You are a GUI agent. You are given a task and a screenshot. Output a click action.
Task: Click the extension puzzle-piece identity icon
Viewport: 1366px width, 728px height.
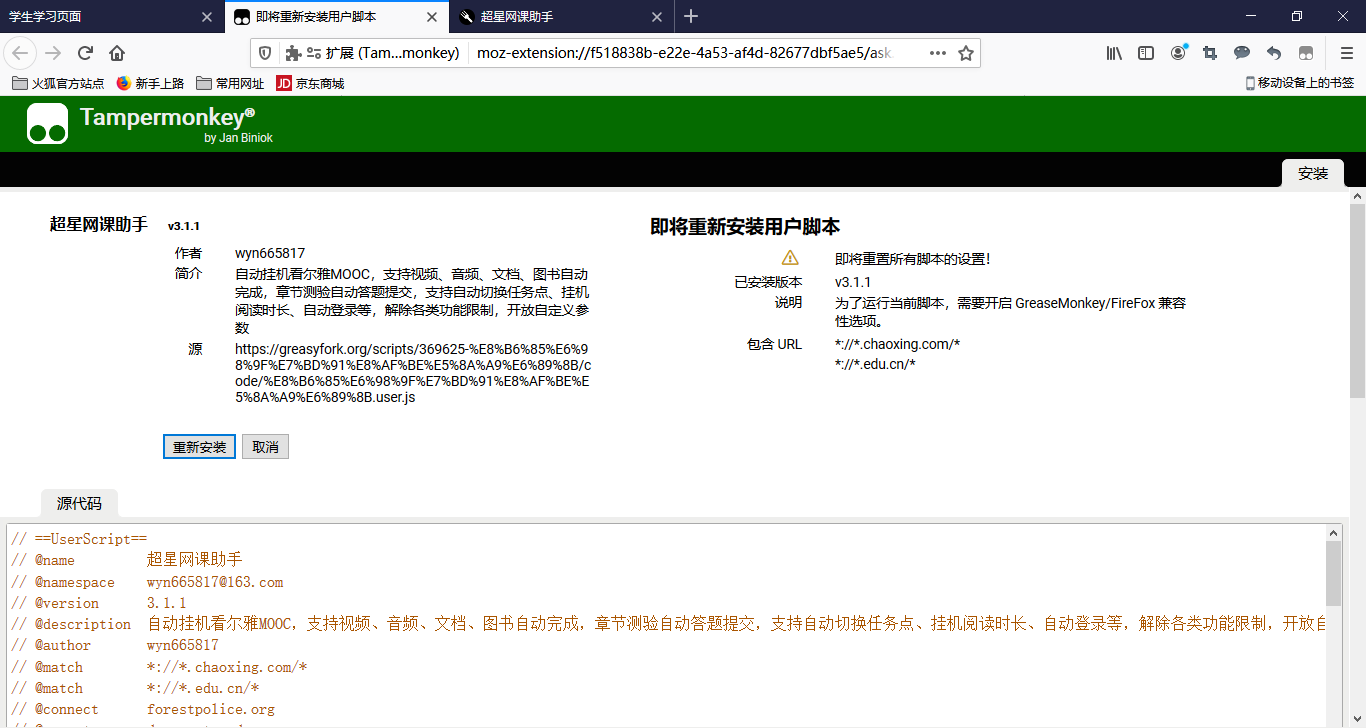click(293, 53)
